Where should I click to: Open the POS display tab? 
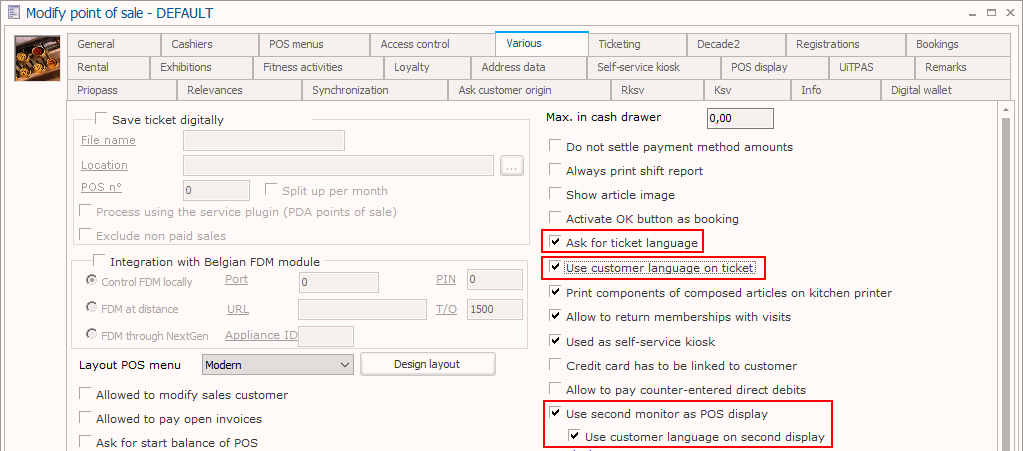click(758, 67)
